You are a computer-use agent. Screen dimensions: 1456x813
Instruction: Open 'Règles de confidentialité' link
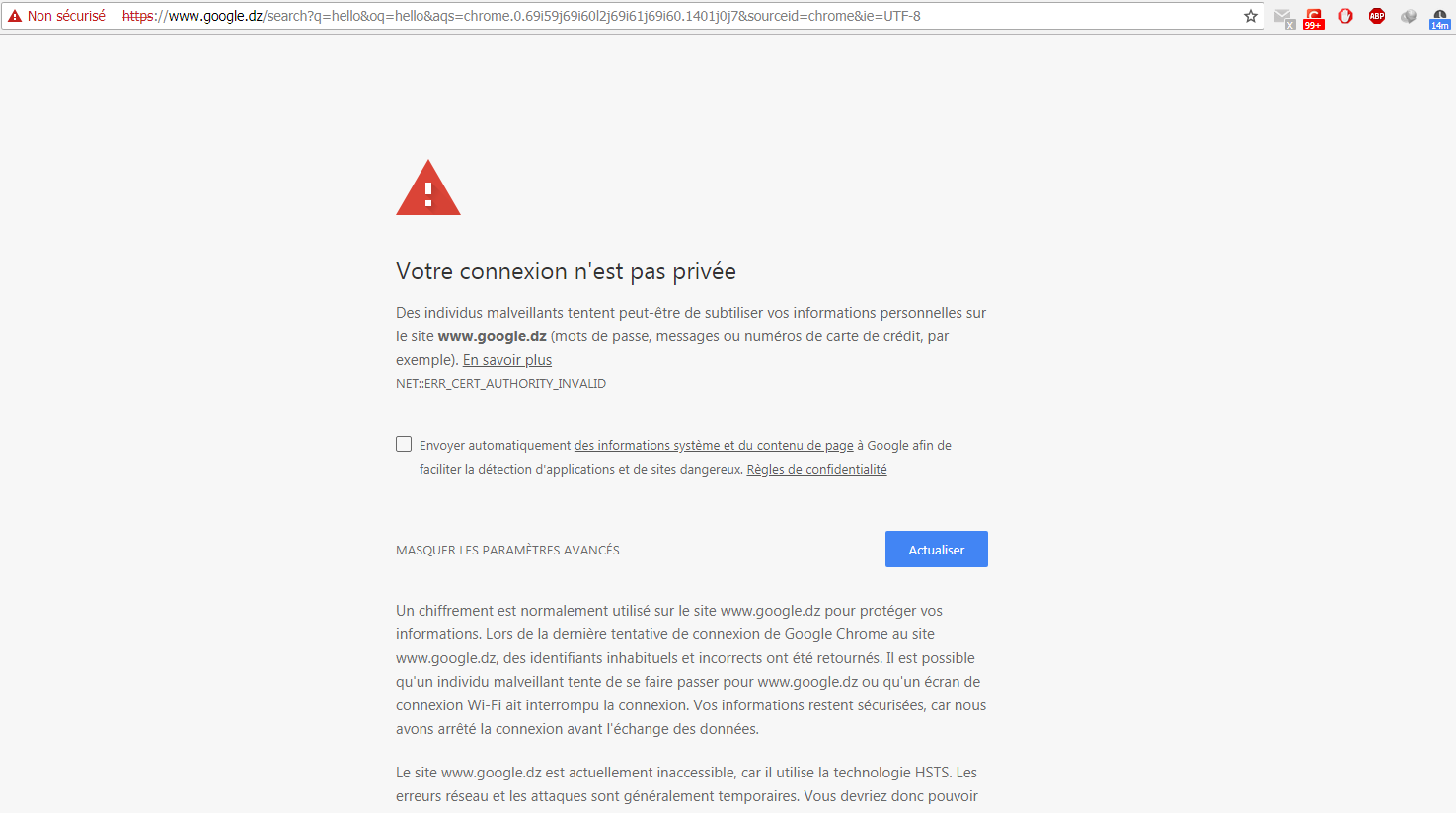pos(816,470)
